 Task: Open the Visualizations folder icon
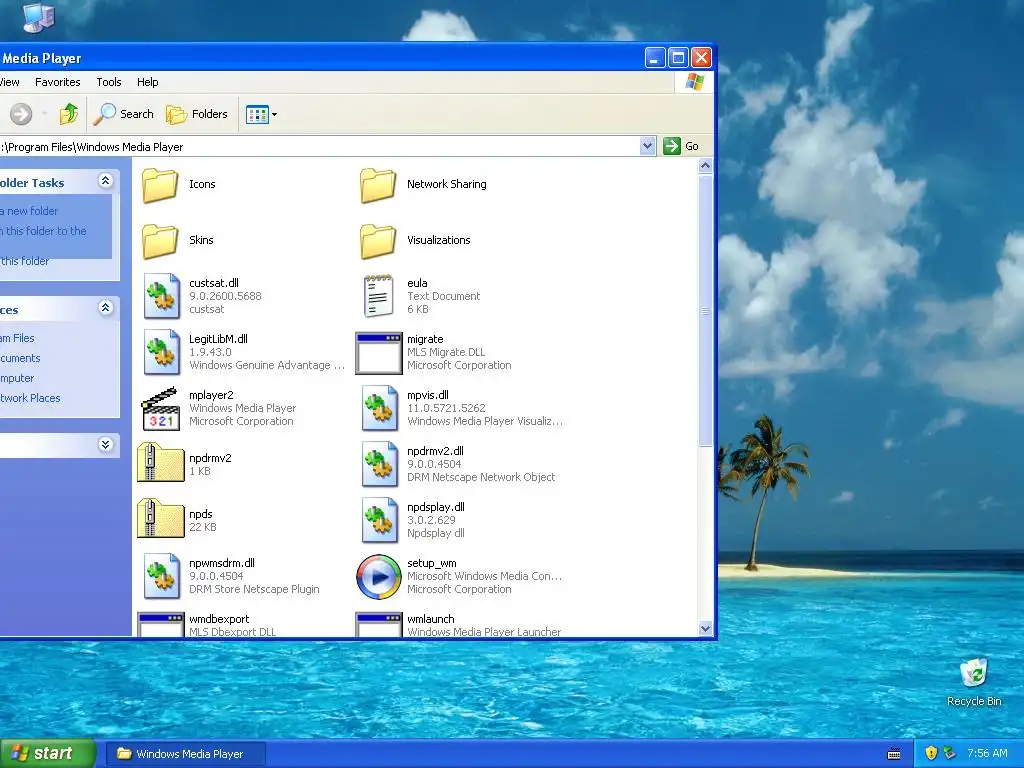(378, 240)
